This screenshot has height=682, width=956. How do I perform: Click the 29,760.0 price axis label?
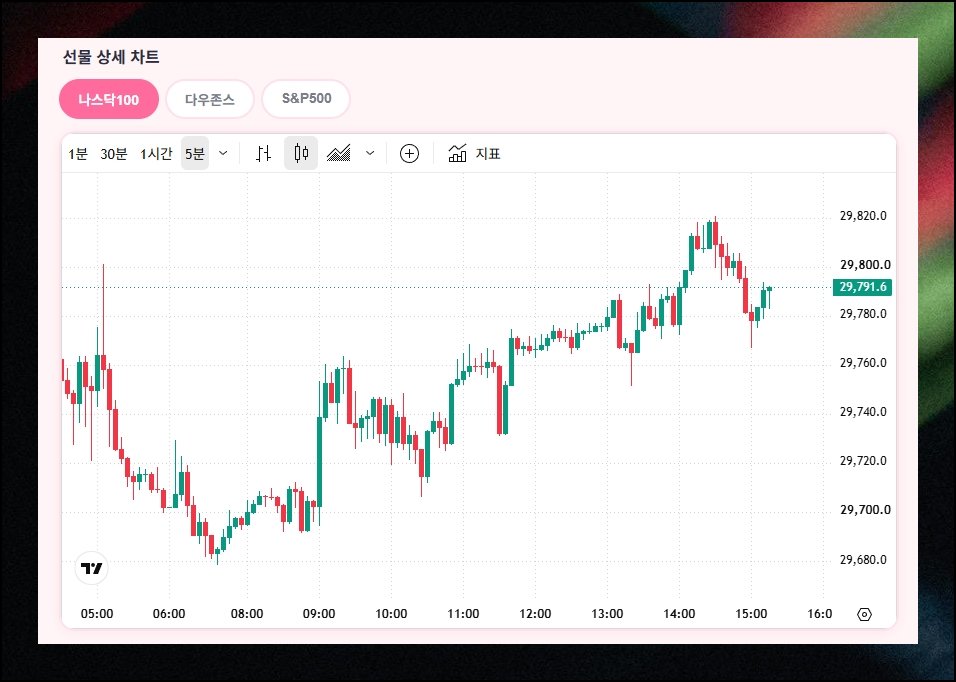pyautogui.click(x=863, y=363)
